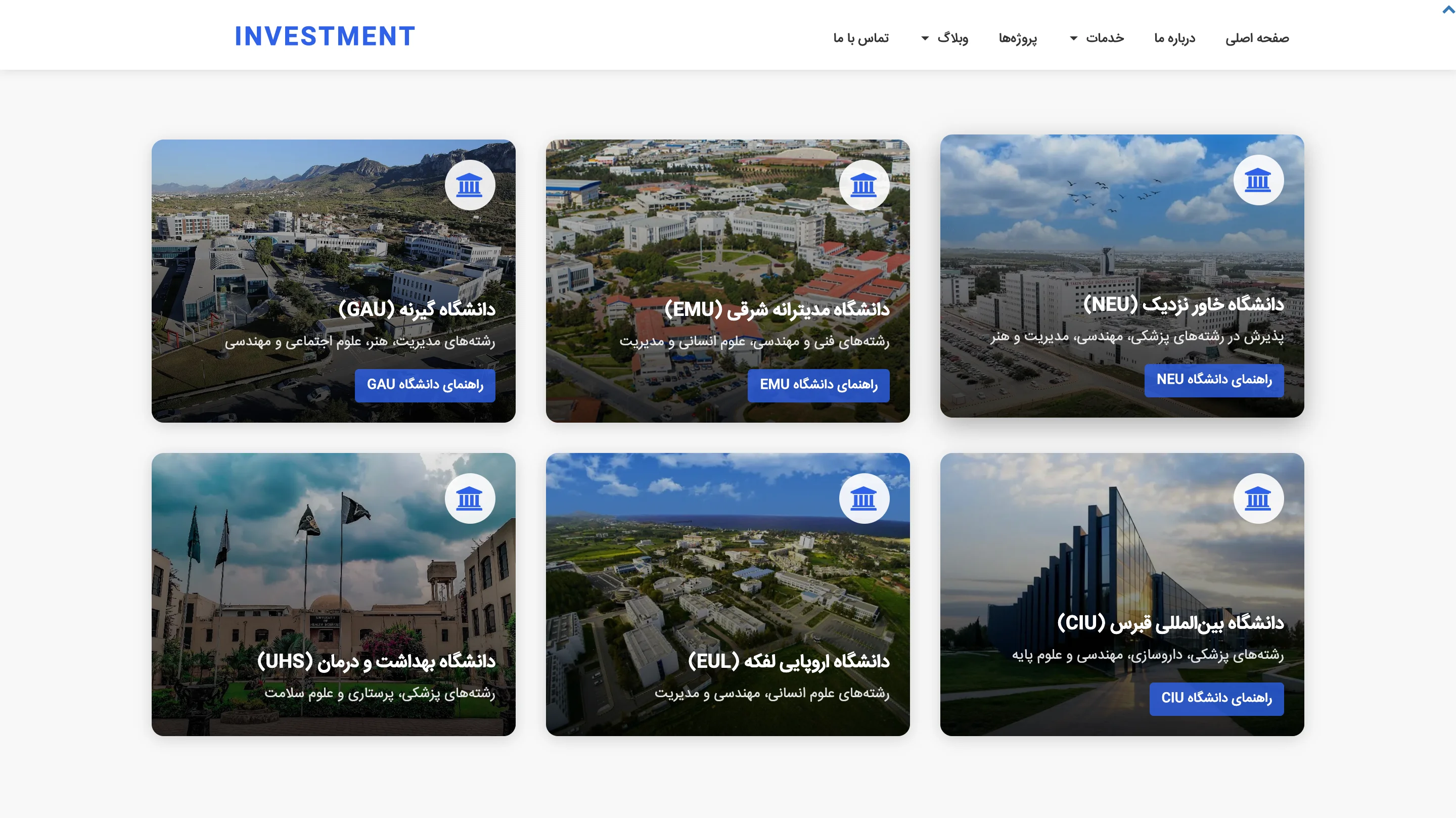Click the dropdown arrow next to وبلاگ
The width and height of the screenshot is (1456, 818).
pos(925,38)
